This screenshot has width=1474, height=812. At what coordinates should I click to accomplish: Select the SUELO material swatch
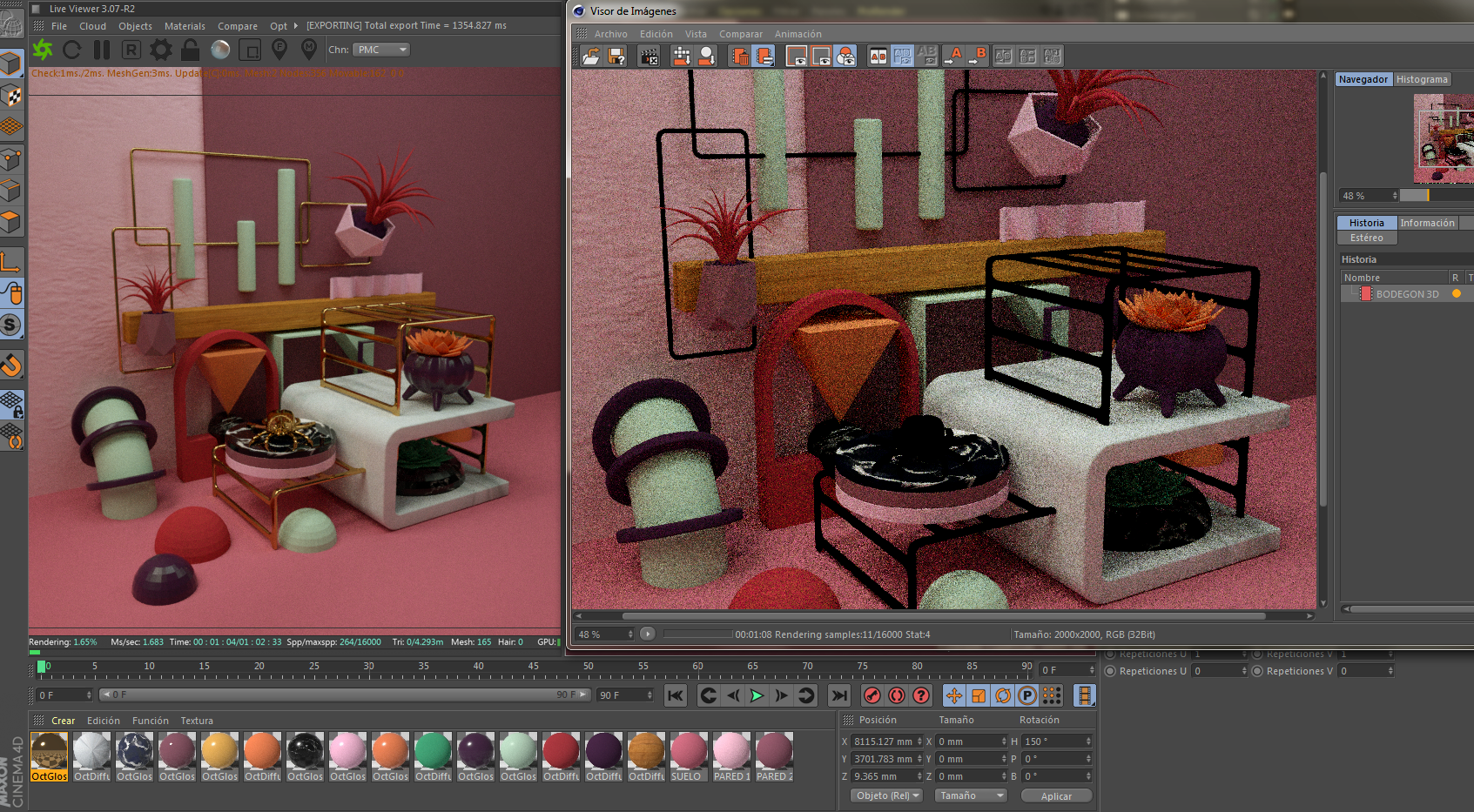688,756
